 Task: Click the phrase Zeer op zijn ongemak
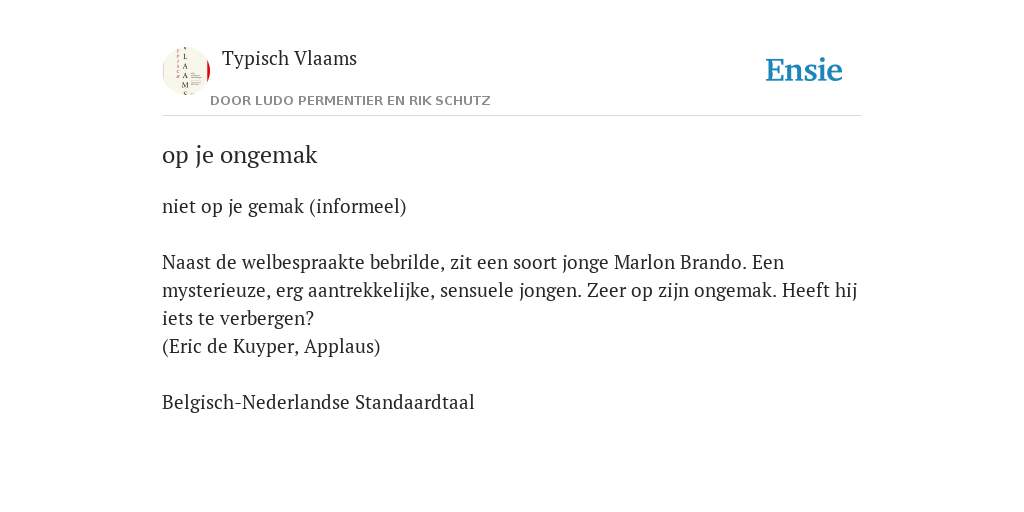coord(682,291)
